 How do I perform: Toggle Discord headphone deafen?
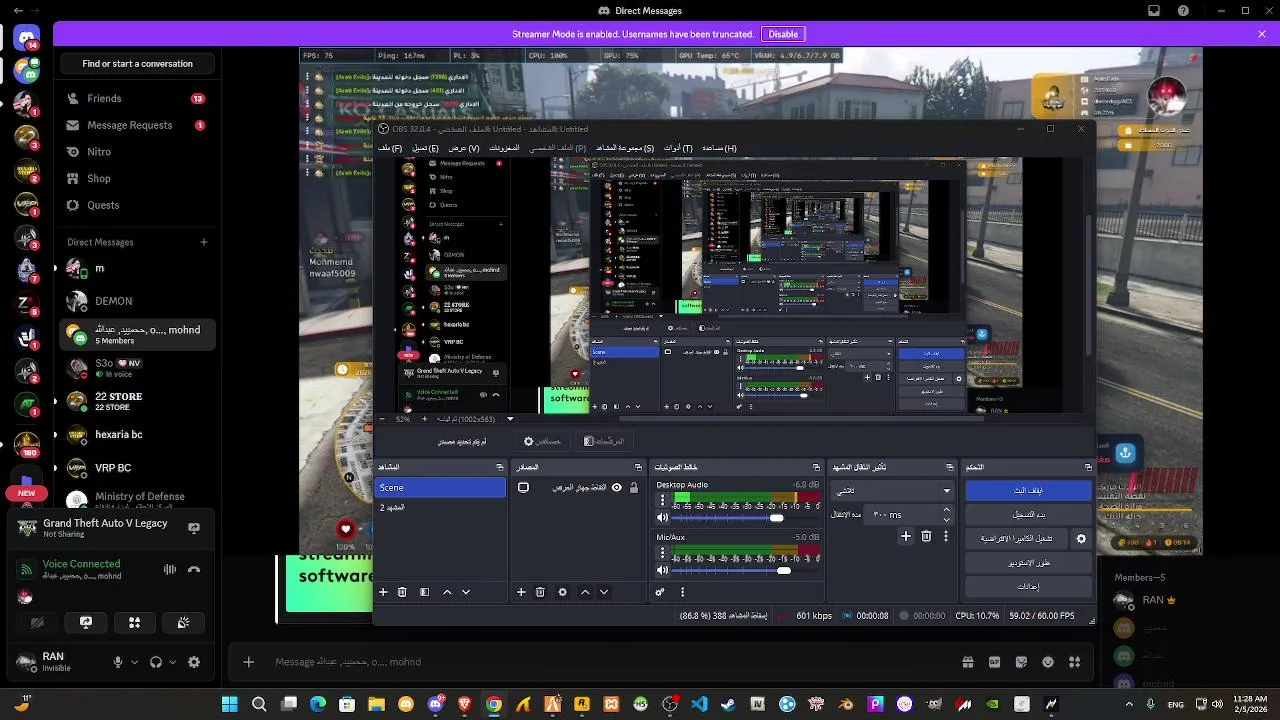(x=156, y=662)
